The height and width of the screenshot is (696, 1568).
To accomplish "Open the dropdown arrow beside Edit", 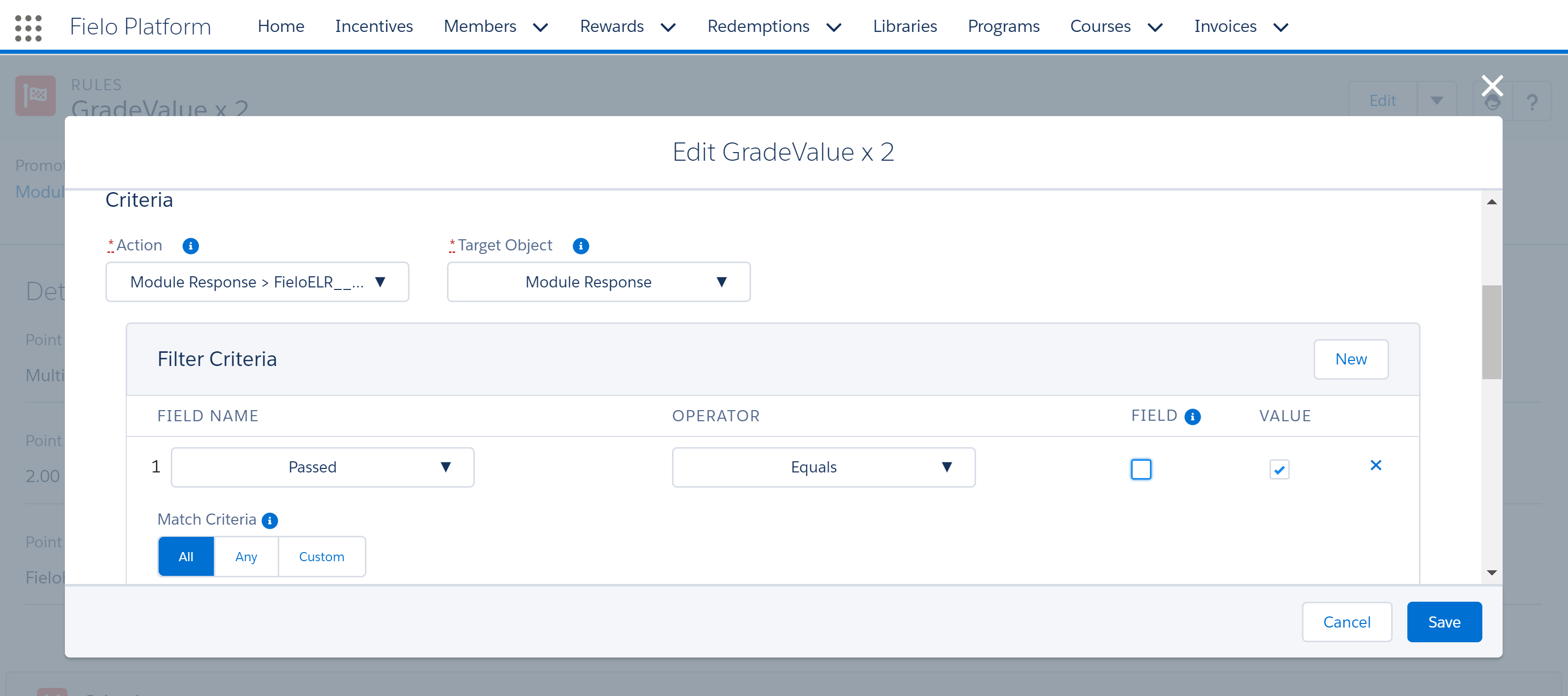I will [x=1437, y=101].
